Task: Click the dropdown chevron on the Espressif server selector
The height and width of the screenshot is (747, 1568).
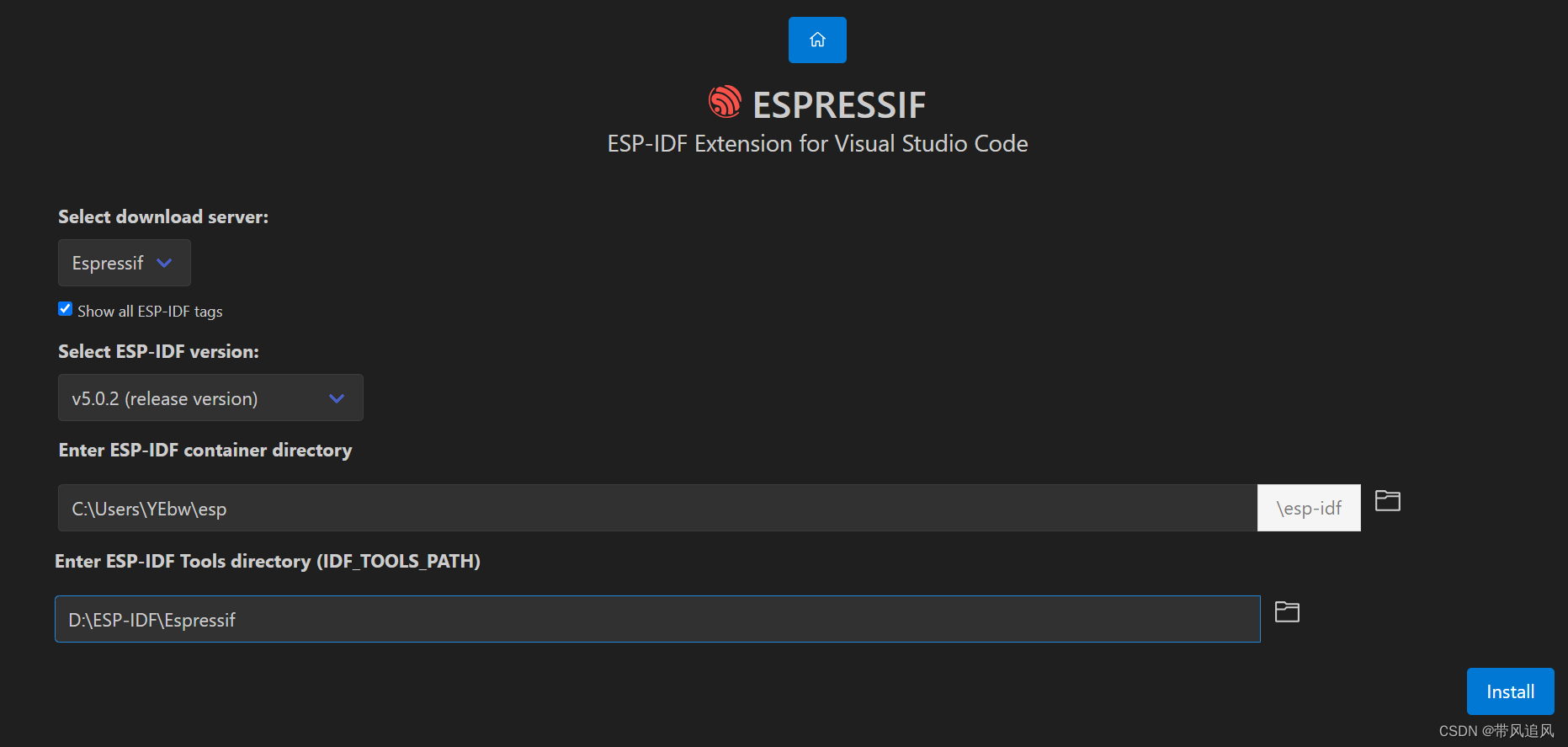Action: [165, 263]
